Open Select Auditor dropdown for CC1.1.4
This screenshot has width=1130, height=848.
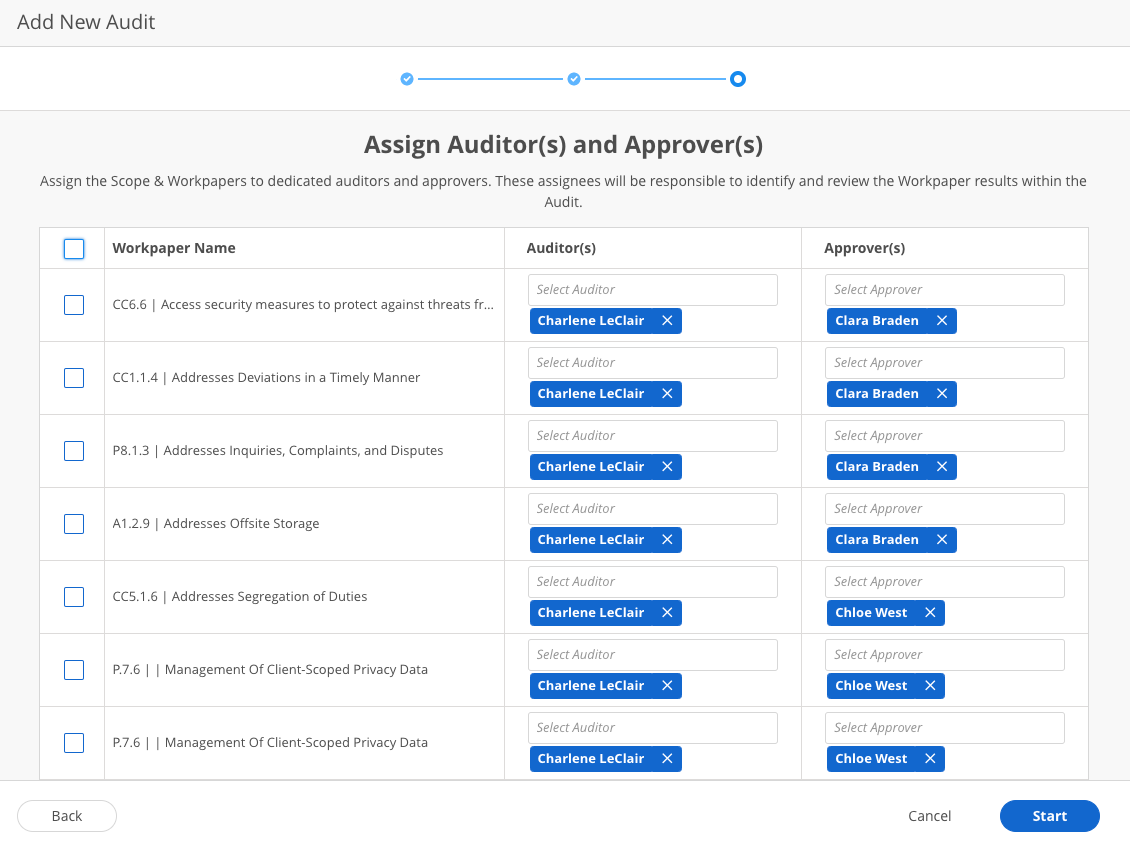[652, 363]
